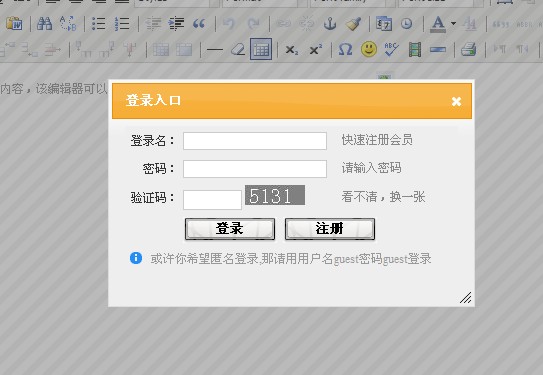Toggle the subscript button
Screen dimensions: 543x375
coord(292,50)
